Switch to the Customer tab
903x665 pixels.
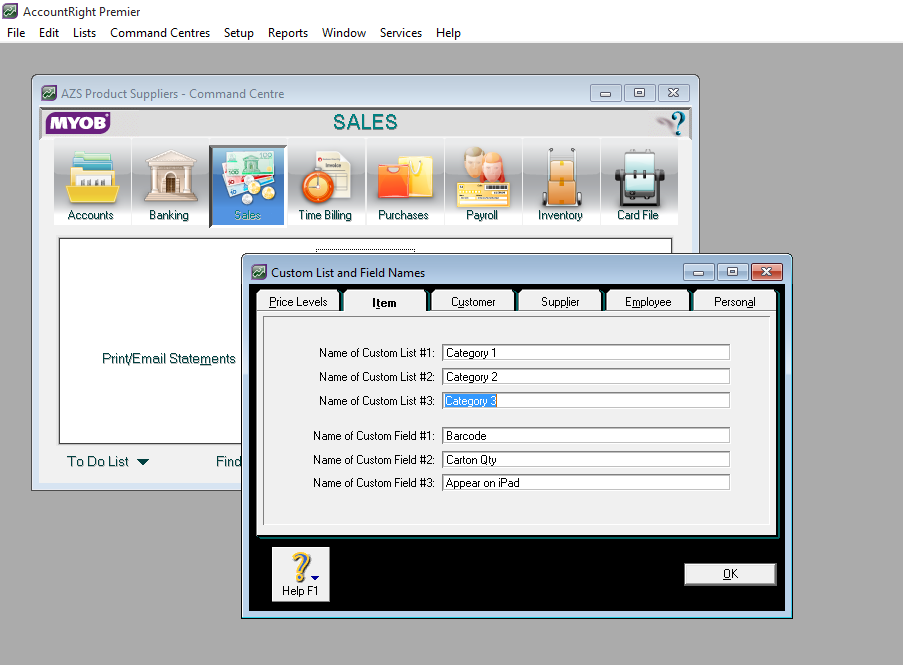point(473,302)
